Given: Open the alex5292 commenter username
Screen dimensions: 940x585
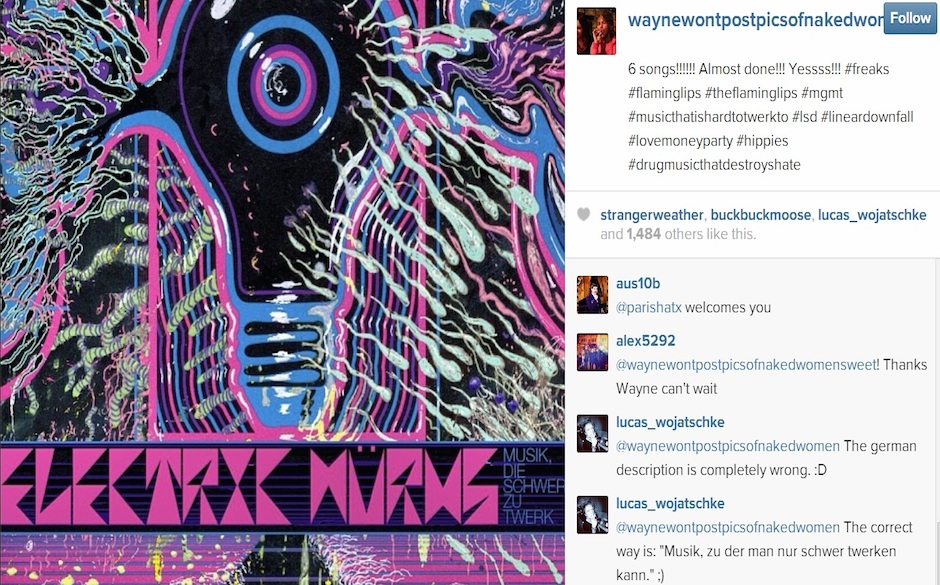Looking at the screenshot, I should 646,340.
